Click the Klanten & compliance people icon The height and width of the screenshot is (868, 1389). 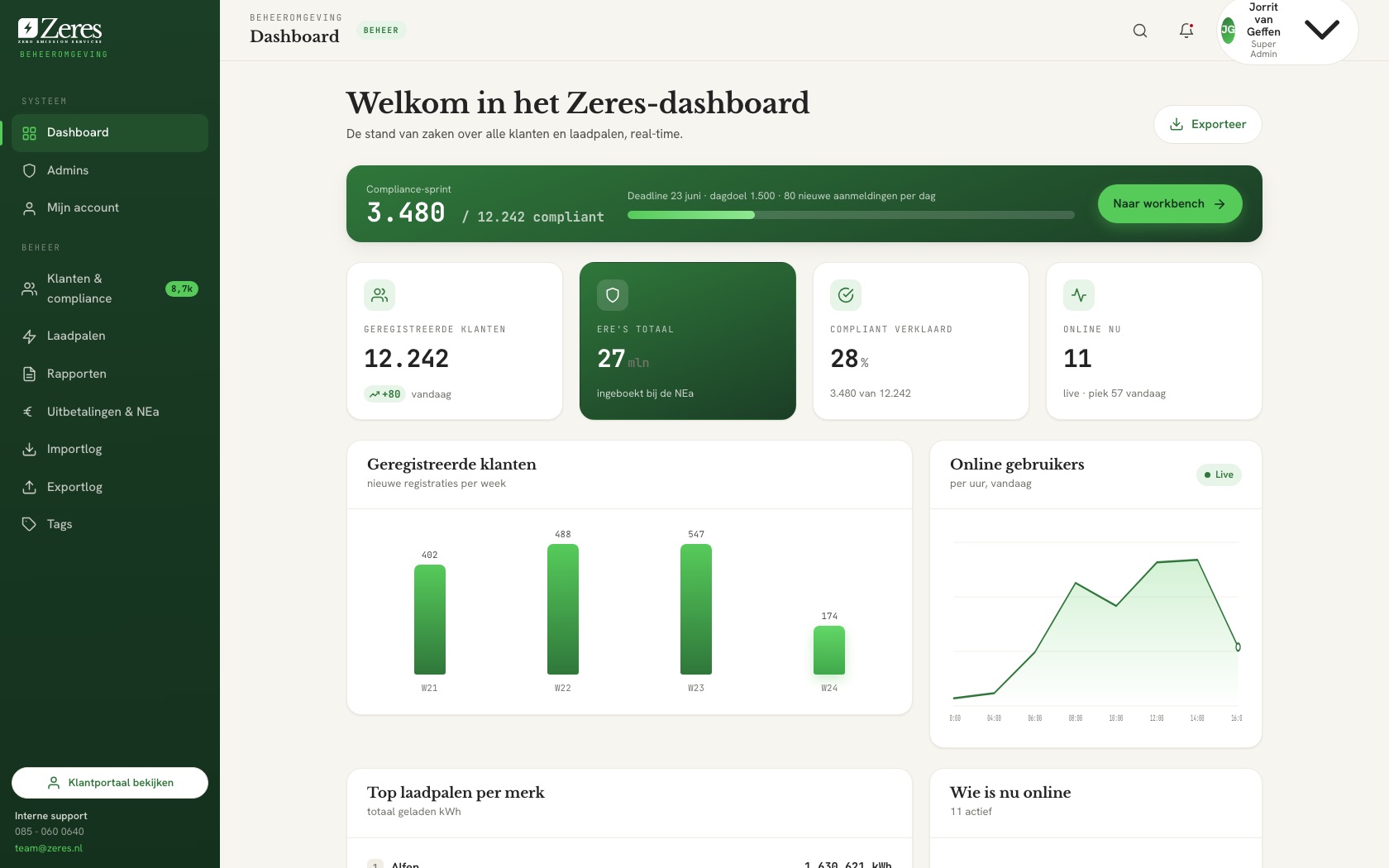30,289
